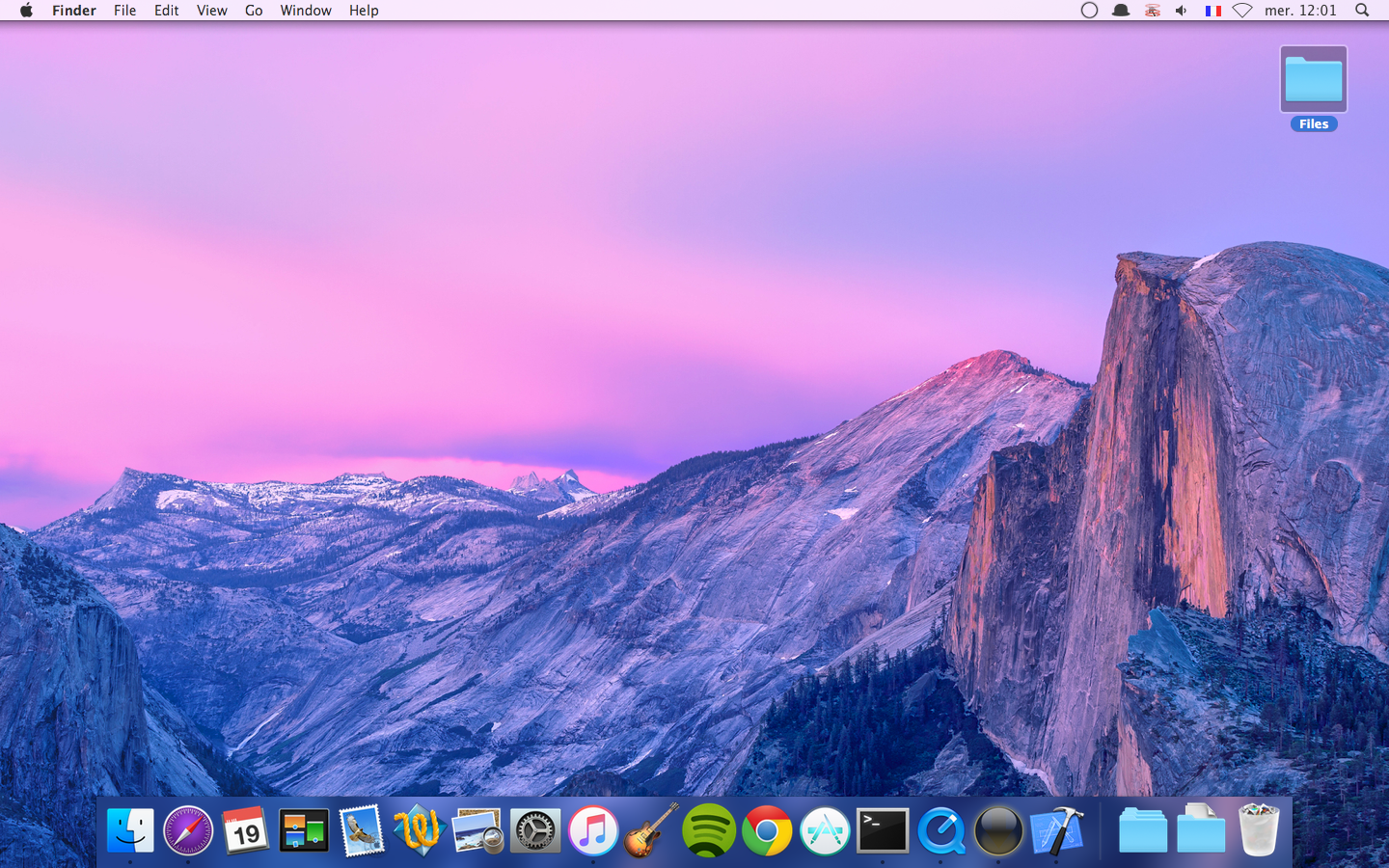Click the circle status icon in menu bar
Viewport: 1389px width, 868px height.
click(1089, 11)
